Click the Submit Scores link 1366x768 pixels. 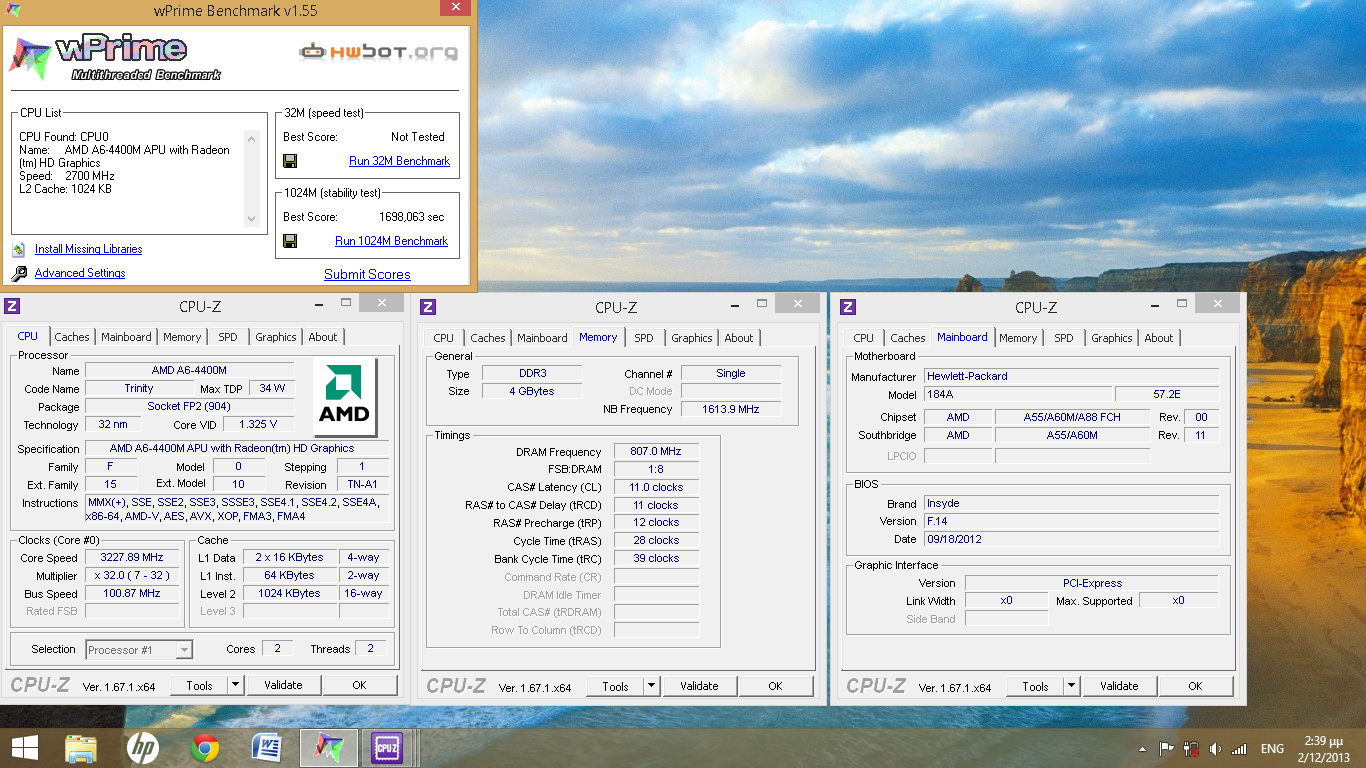[x=367, y=274]
